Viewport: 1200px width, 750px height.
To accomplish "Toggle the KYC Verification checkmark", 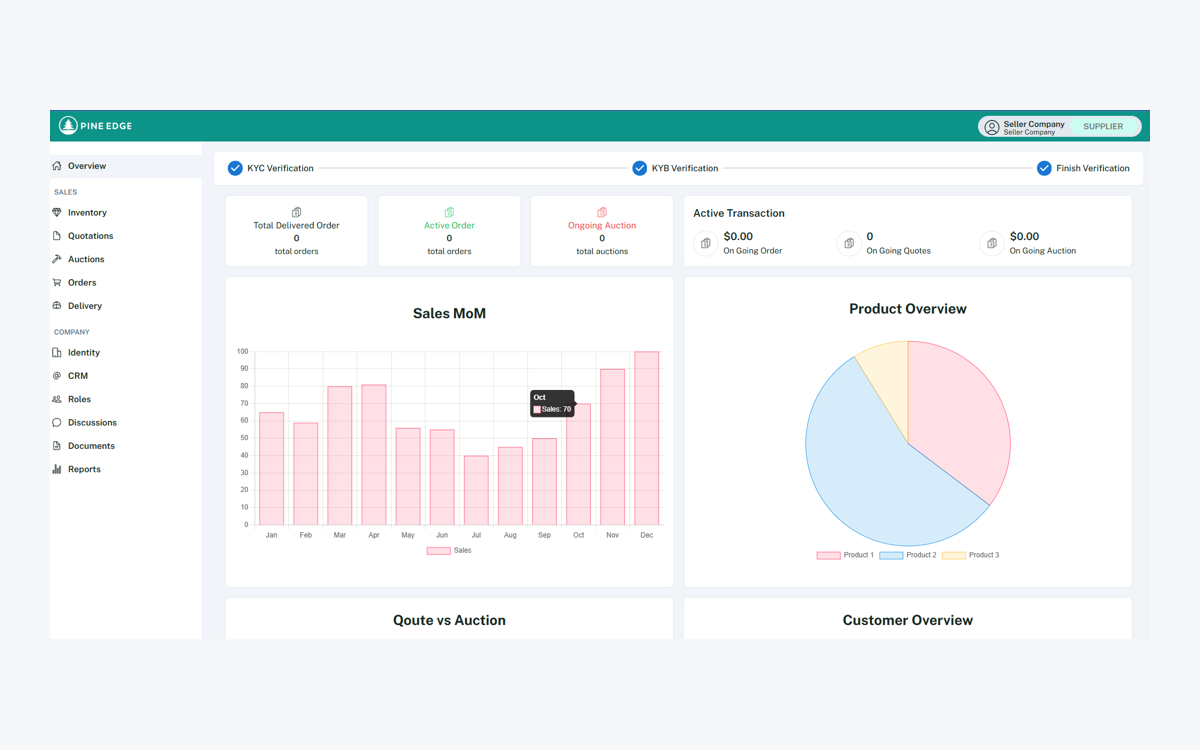I will (x=234, y=168).
